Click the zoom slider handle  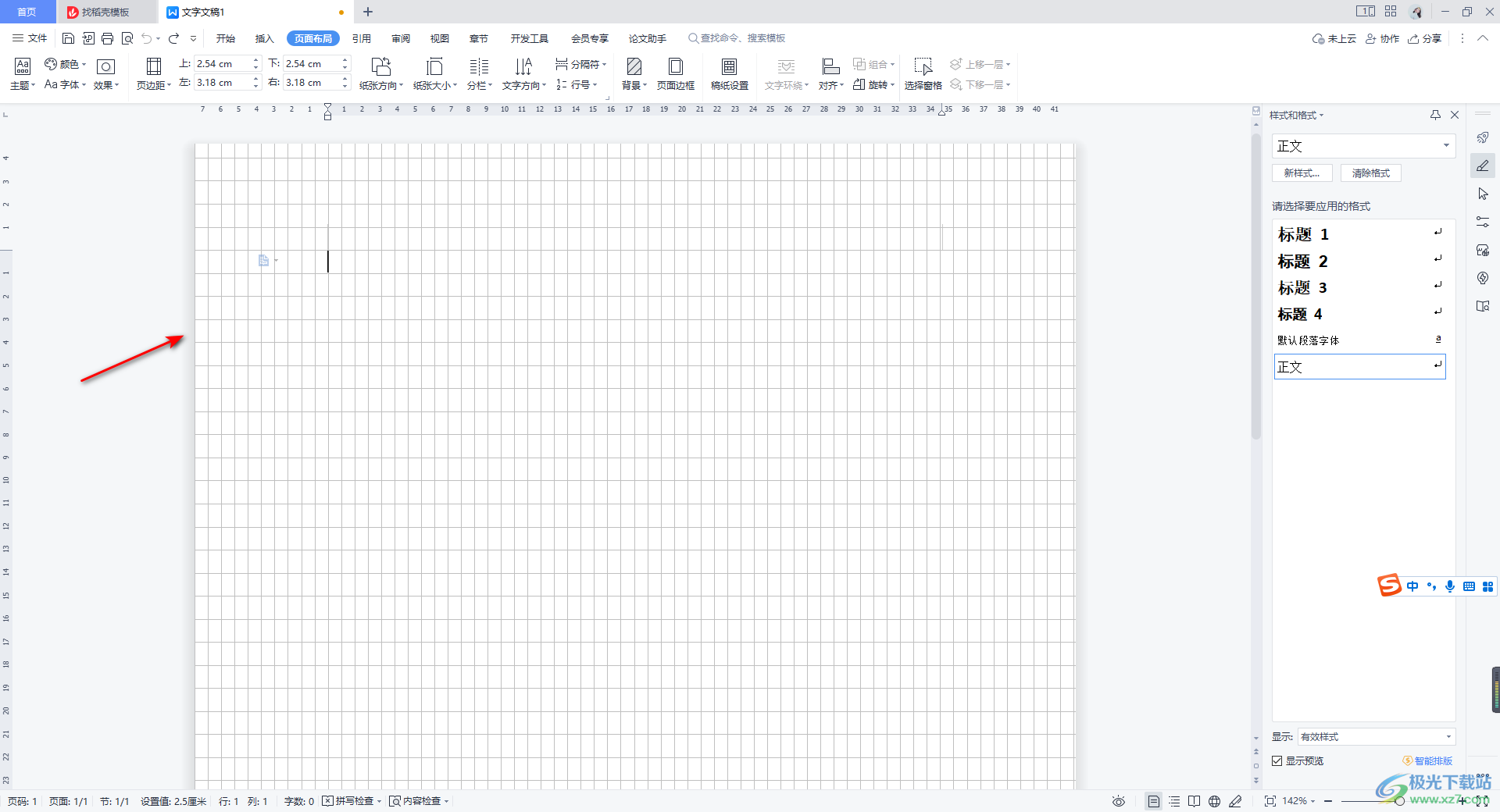1399,801
